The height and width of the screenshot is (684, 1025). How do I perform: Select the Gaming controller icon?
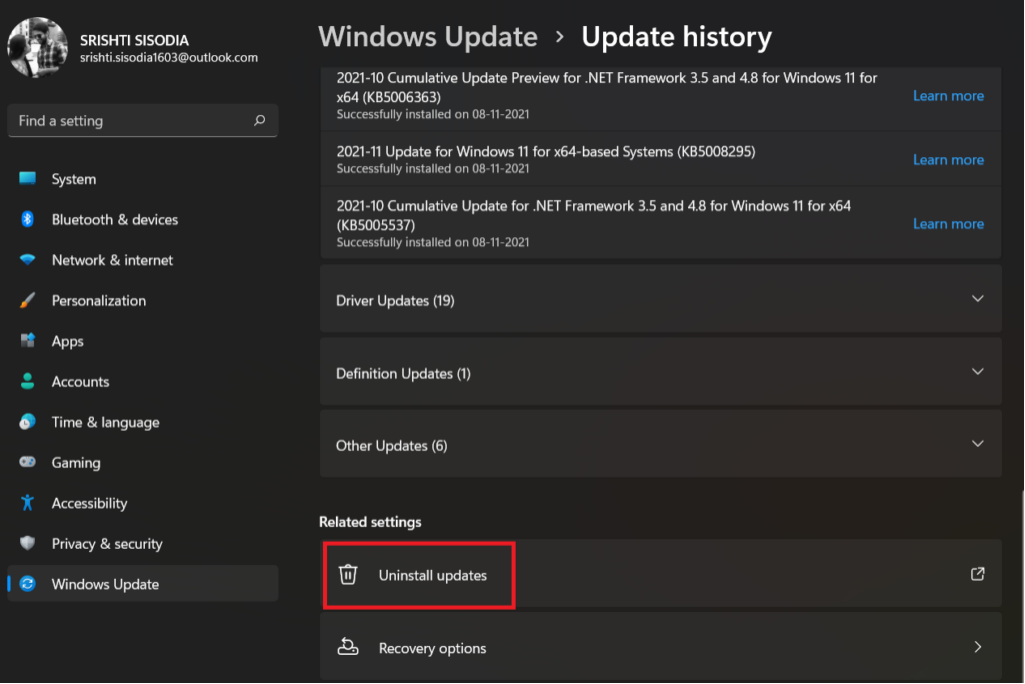click(x=27, y=462)
